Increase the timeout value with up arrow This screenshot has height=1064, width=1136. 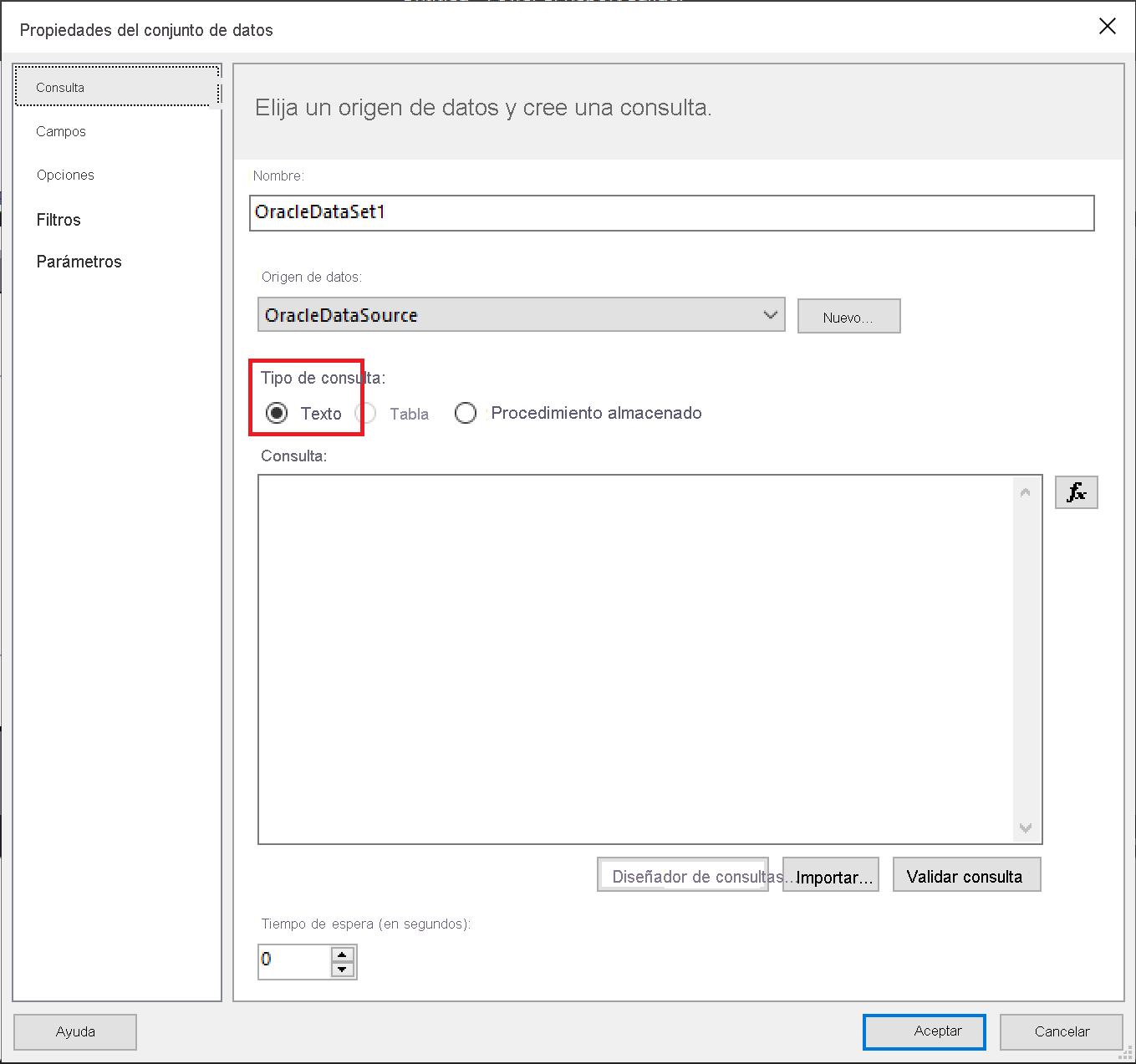[342, 955]
